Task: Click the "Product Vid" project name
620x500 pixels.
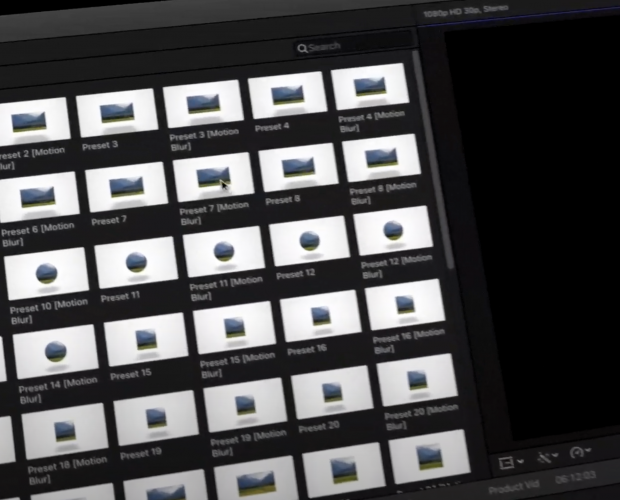Action: tap(514, 487)
